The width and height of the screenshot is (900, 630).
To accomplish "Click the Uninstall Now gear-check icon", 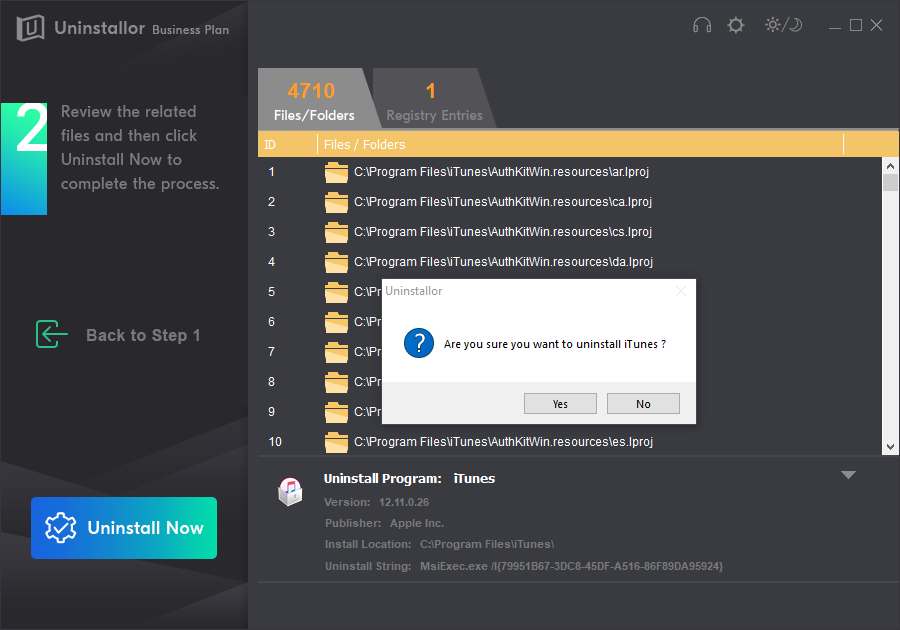I will tap(61, 528).
